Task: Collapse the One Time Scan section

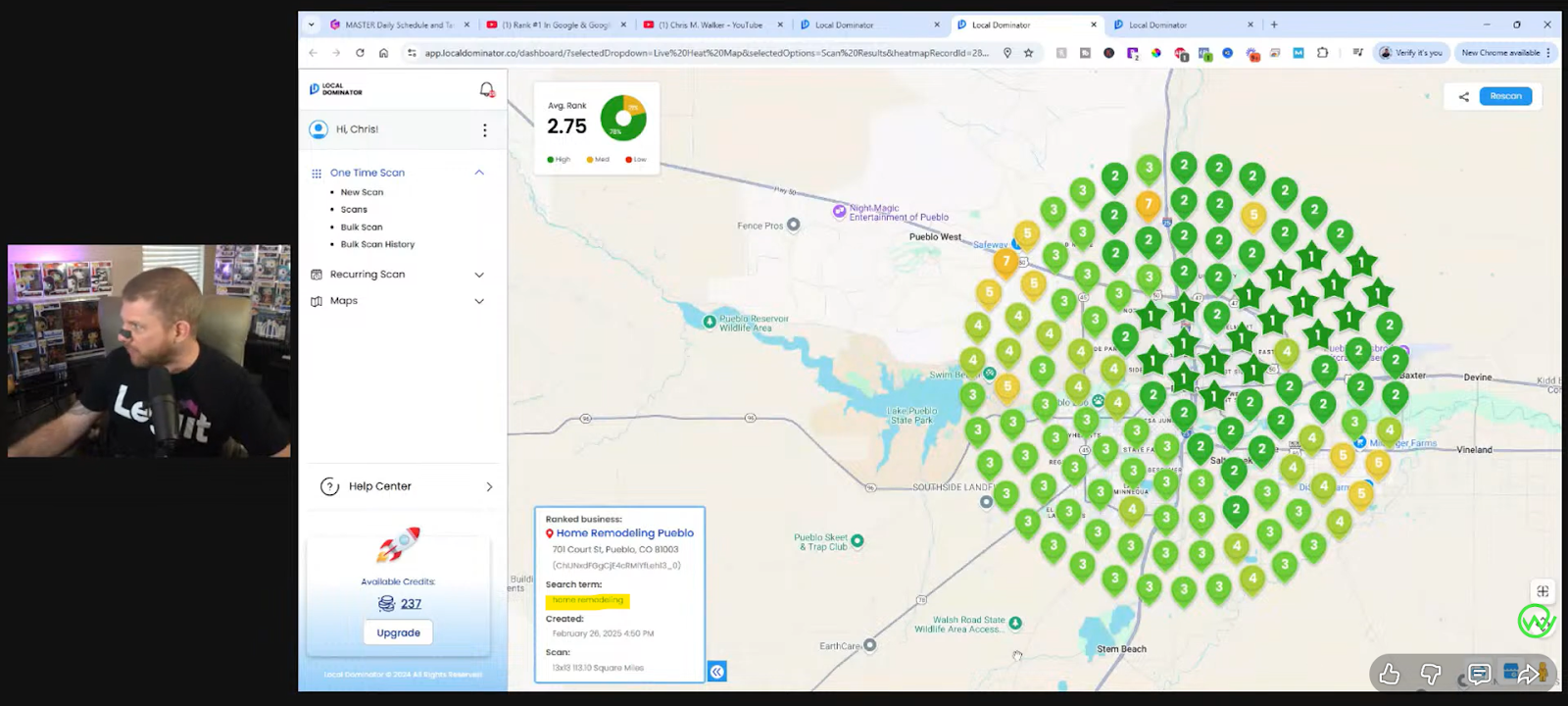Action: point(479,173)
